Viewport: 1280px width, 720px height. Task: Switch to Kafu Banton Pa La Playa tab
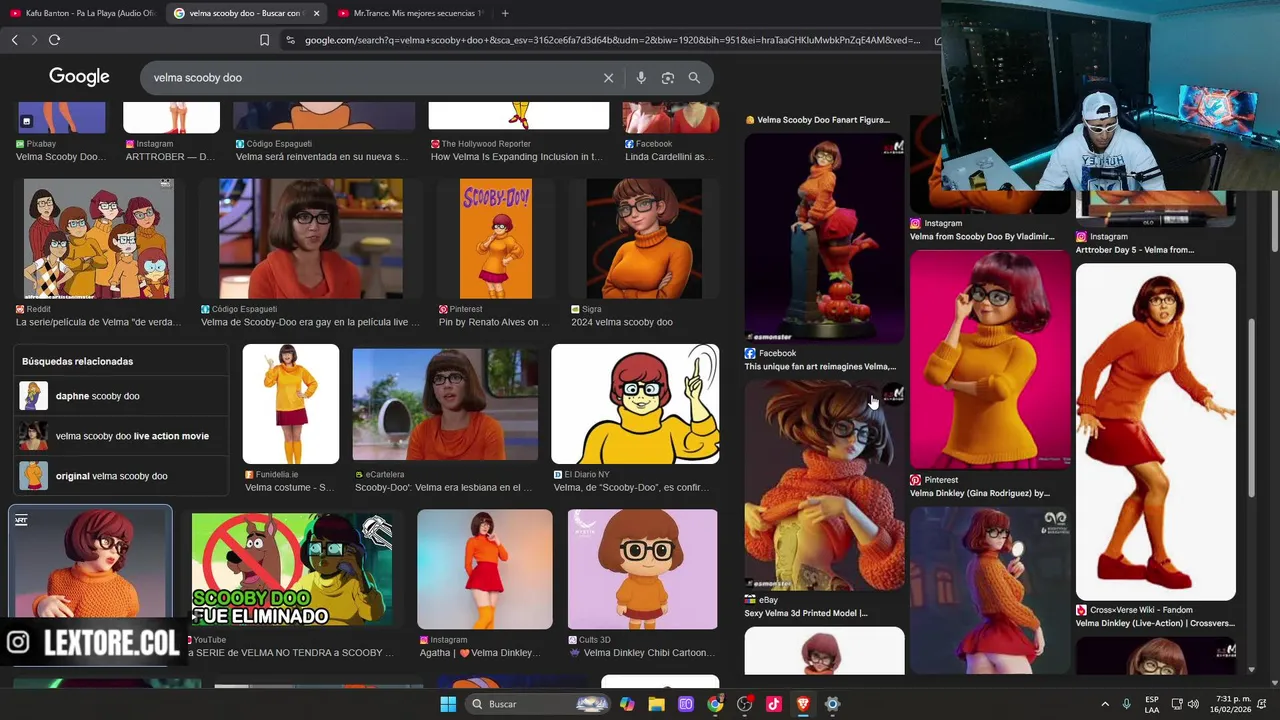[84, 13]
